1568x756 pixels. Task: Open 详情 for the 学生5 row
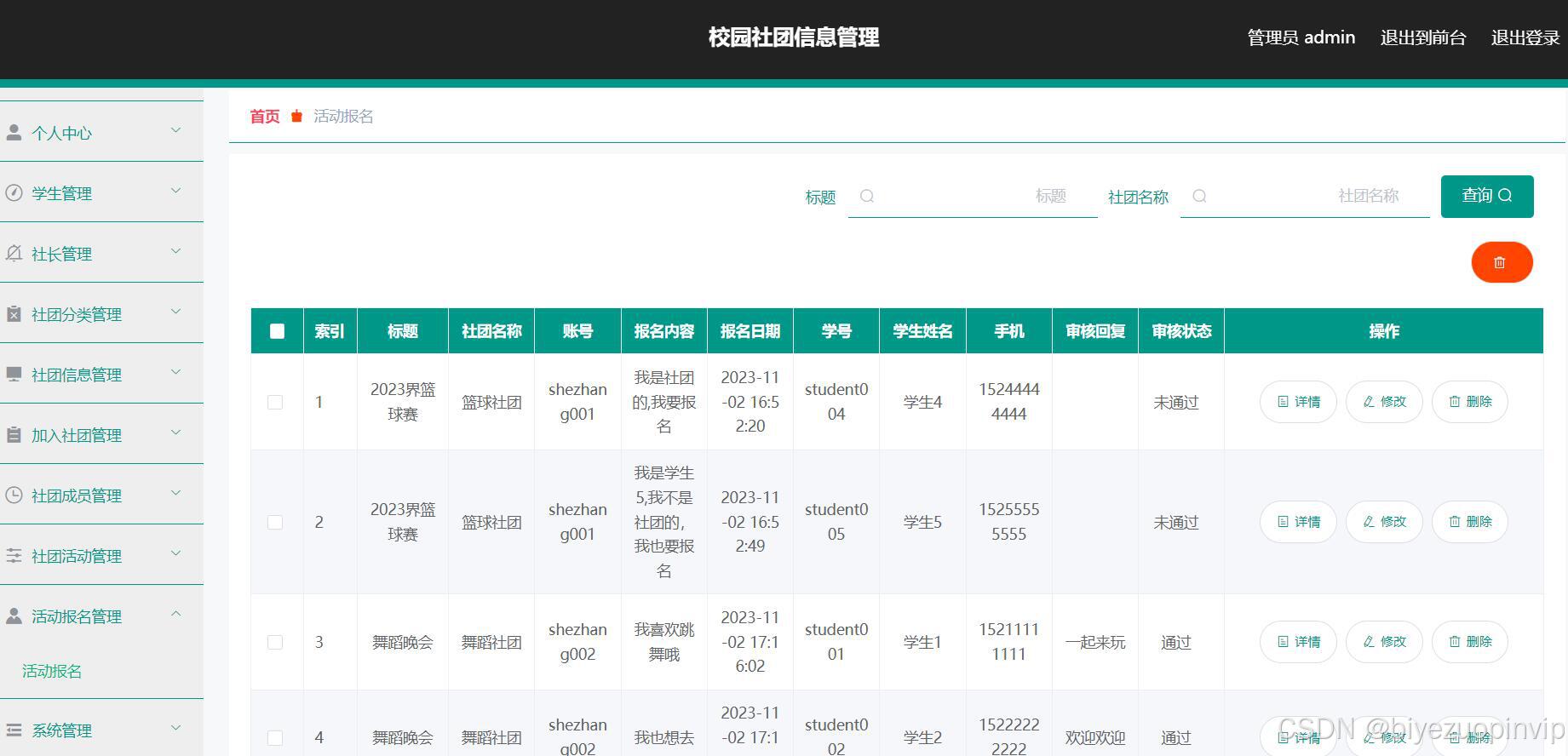[x=1298, y=522]
